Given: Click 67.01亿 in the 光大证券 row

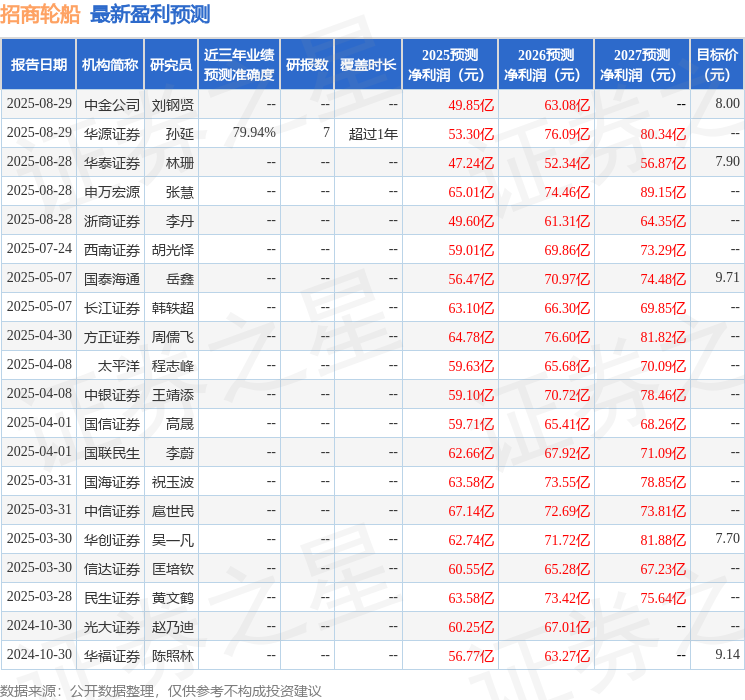Looking at the screenshot, I should pos(567,626).
